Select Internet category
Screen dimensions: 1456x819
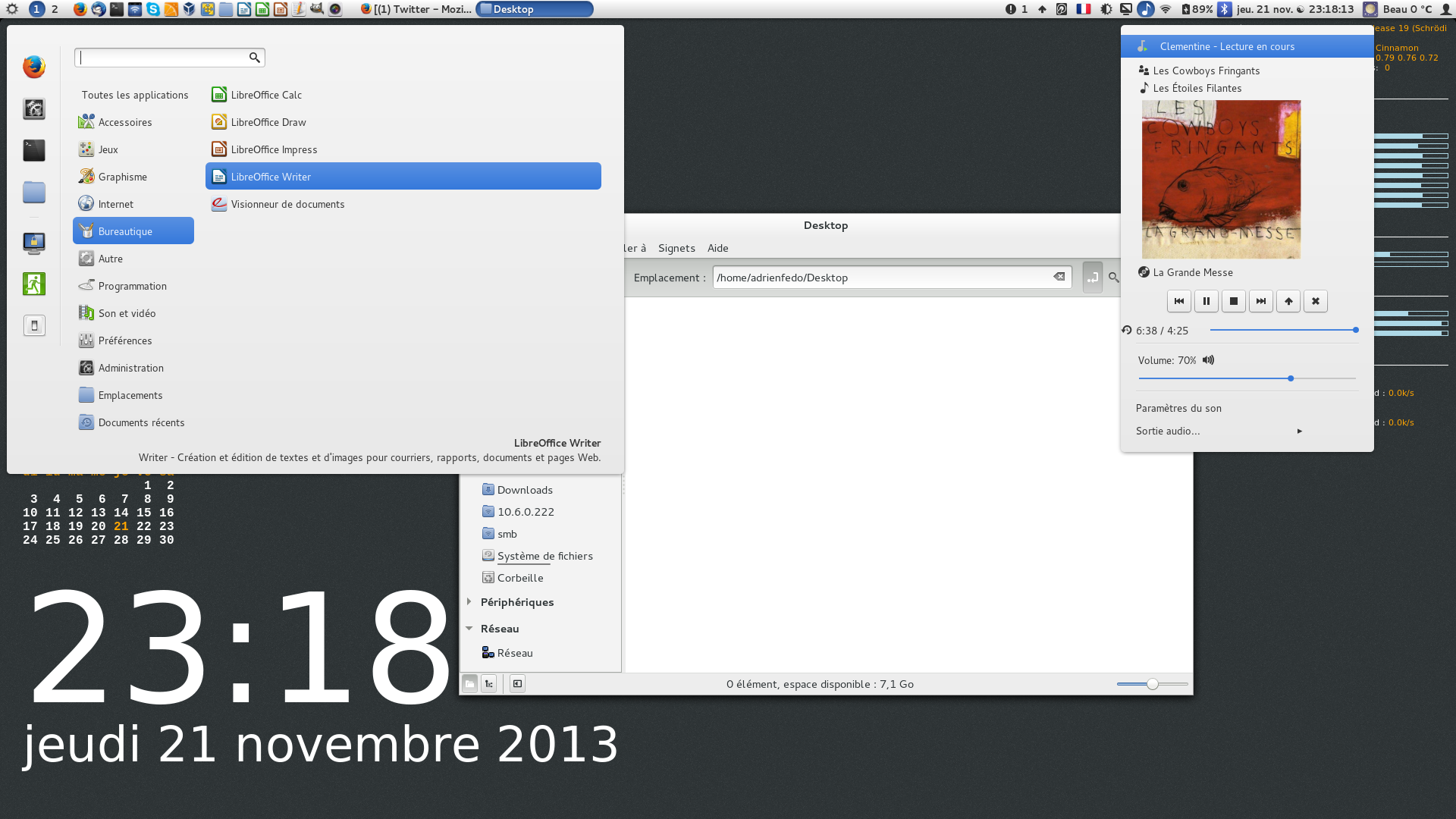point(133,204)
